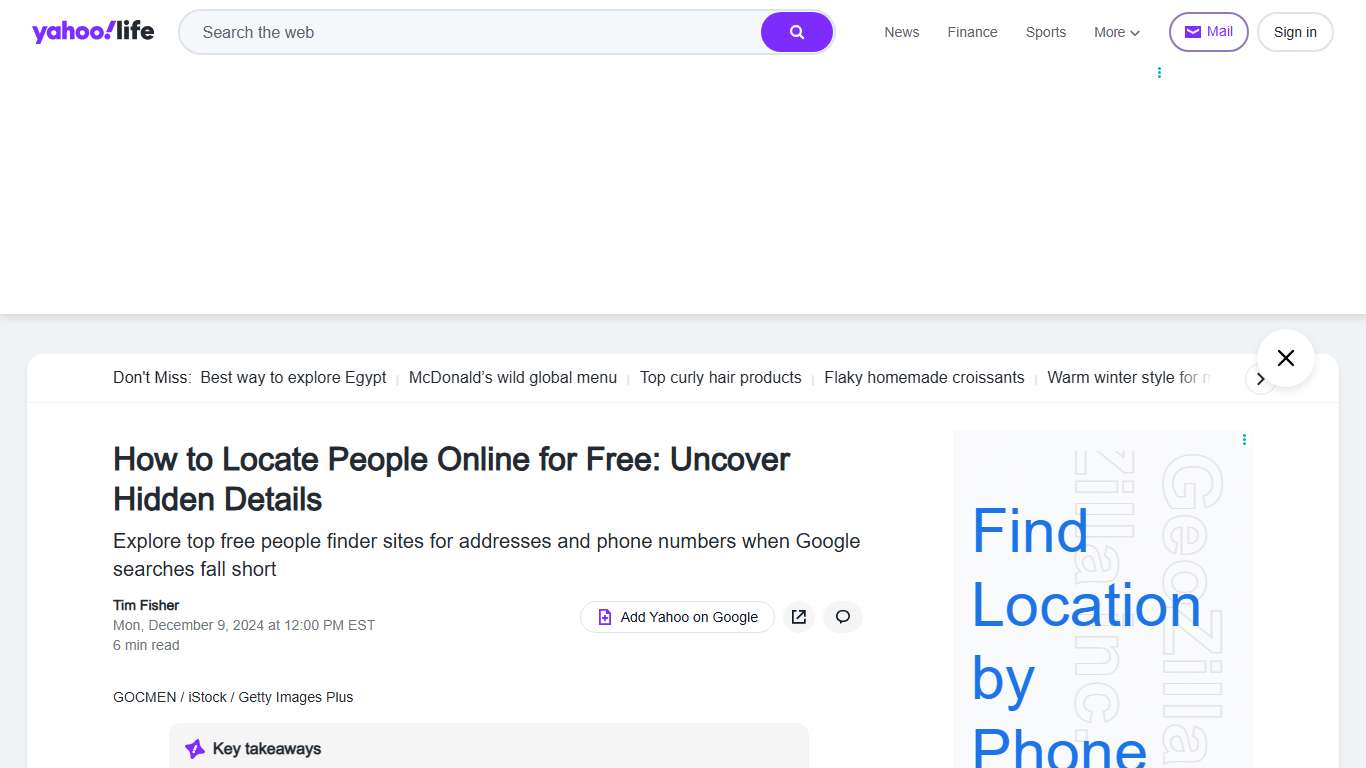Advance the Don't Miss ticker with right chevron
The height and width of the screenshot is (768, 1366).
coord(1261,379)
